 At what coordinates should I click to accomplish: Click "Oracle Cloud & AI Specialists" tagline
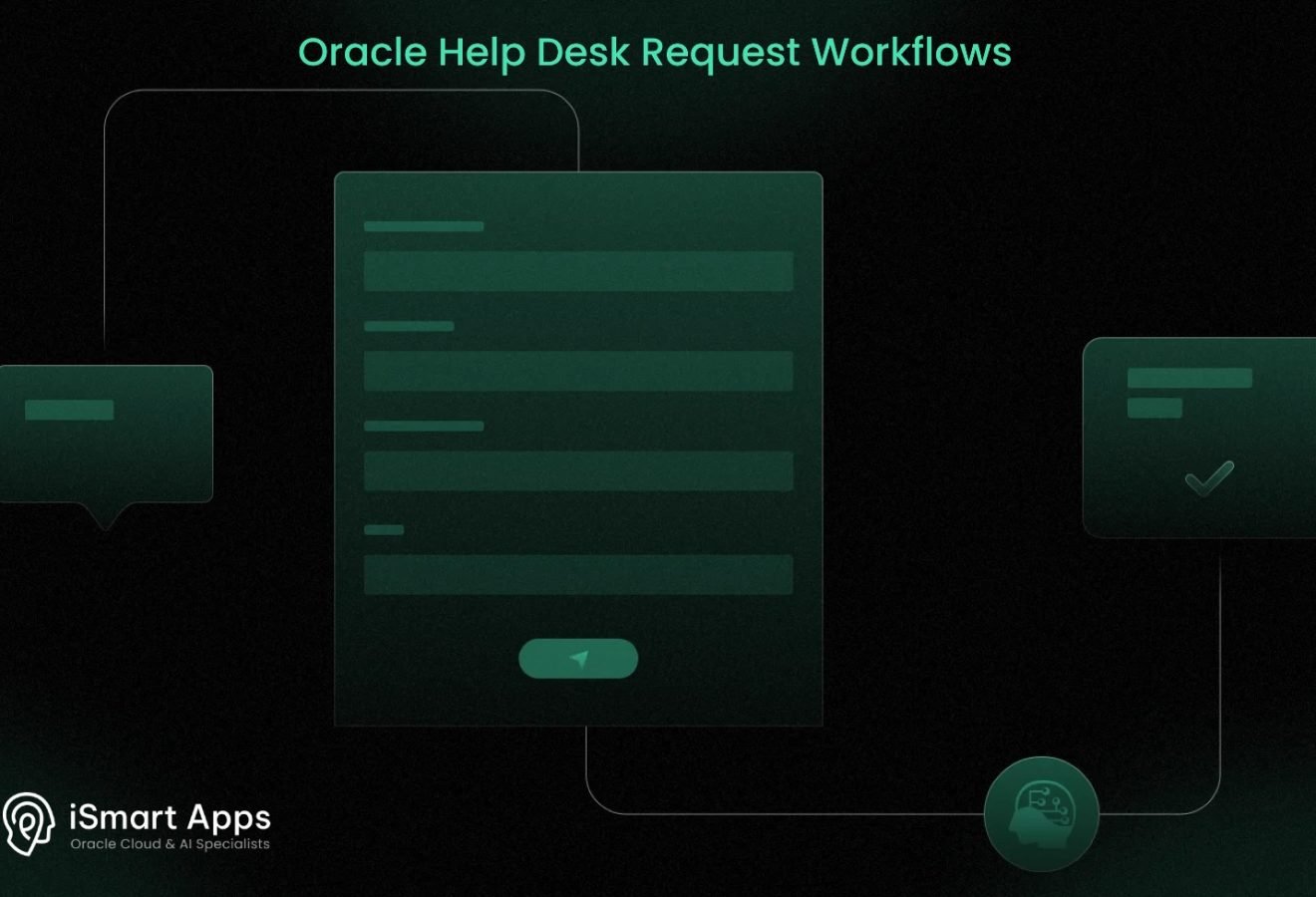point(170,844)
